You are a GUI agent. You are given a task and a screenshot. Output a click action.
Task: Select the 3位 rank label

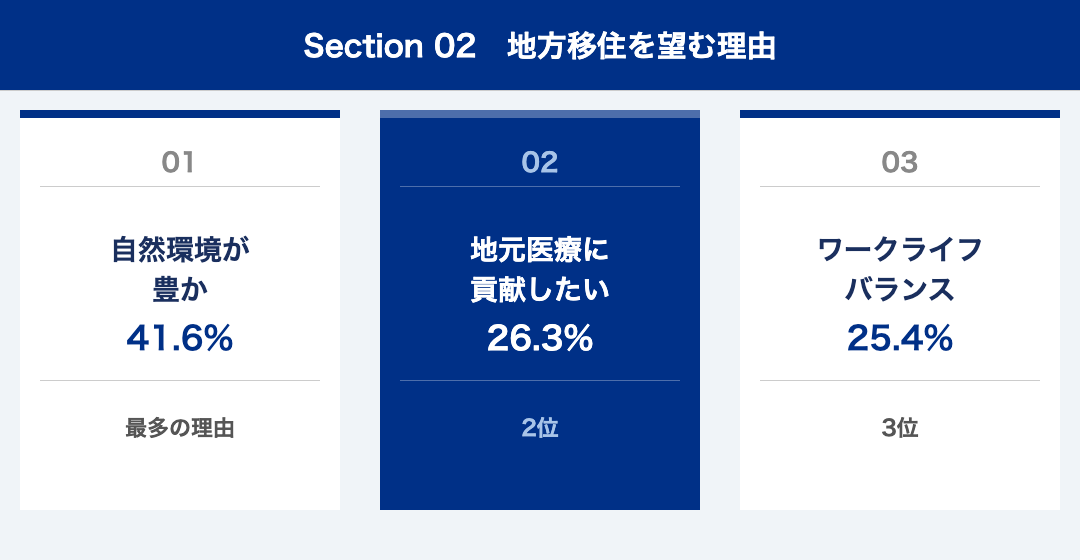pos(900,428)
